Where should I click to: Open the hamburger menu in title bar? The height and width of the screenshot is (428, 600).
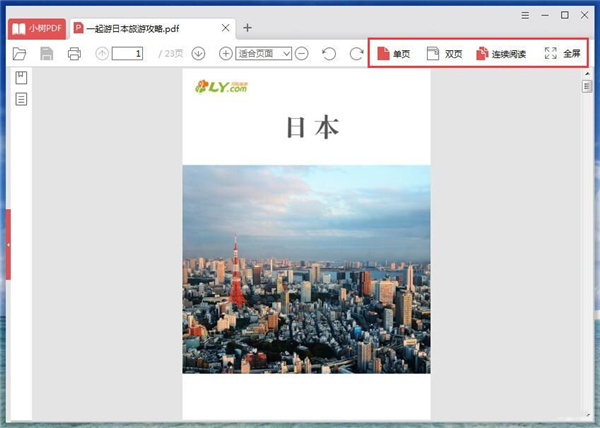coord(525,16)
